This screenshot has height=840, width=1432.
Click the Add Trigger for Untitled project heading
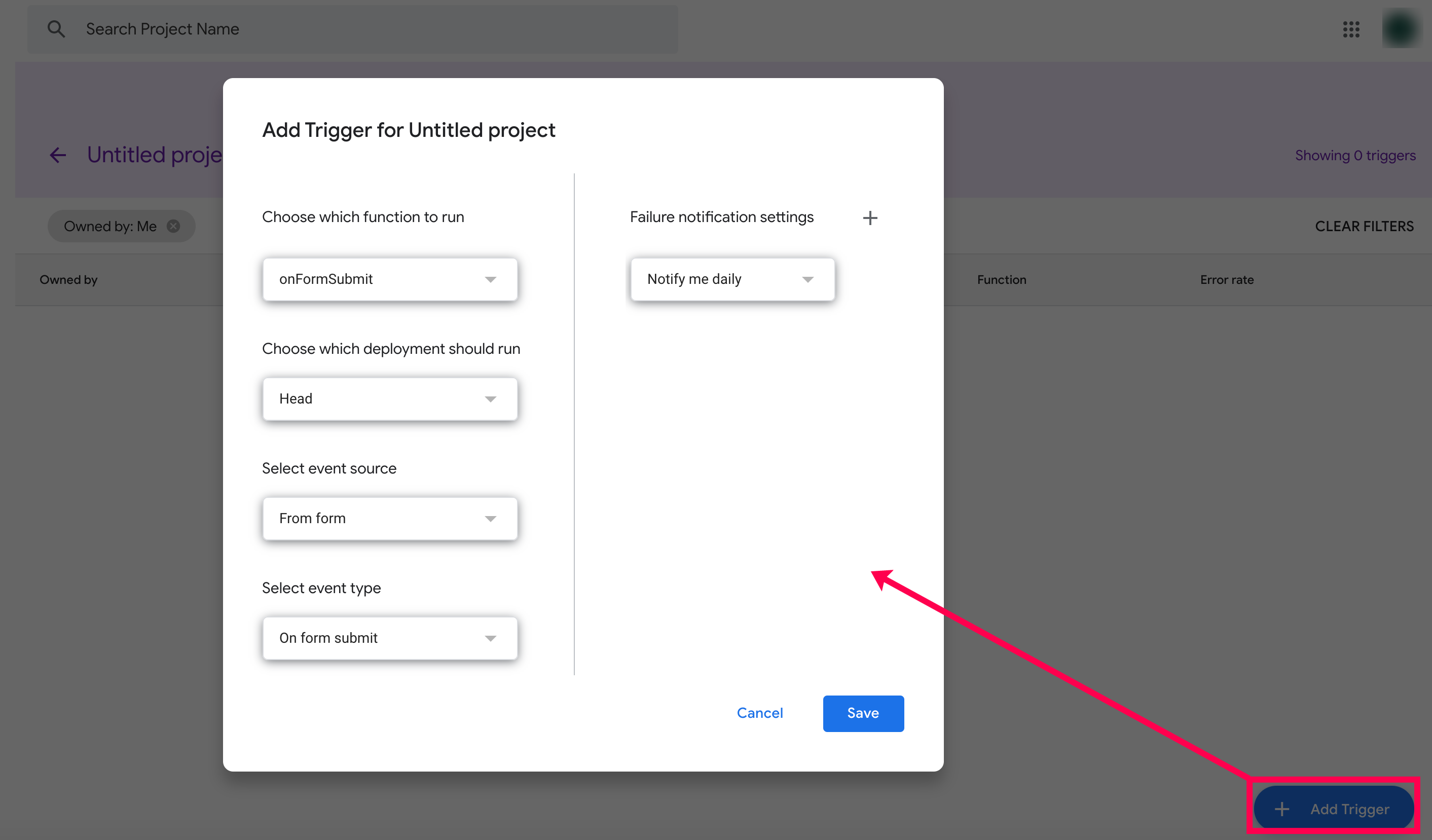(x=409, y=130)
